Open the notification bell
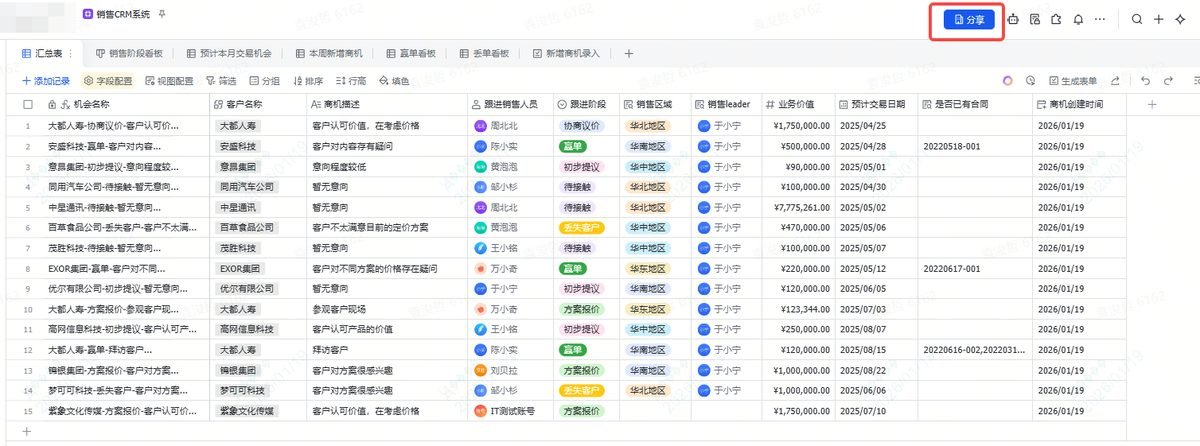 click(x=1078, y=19)
